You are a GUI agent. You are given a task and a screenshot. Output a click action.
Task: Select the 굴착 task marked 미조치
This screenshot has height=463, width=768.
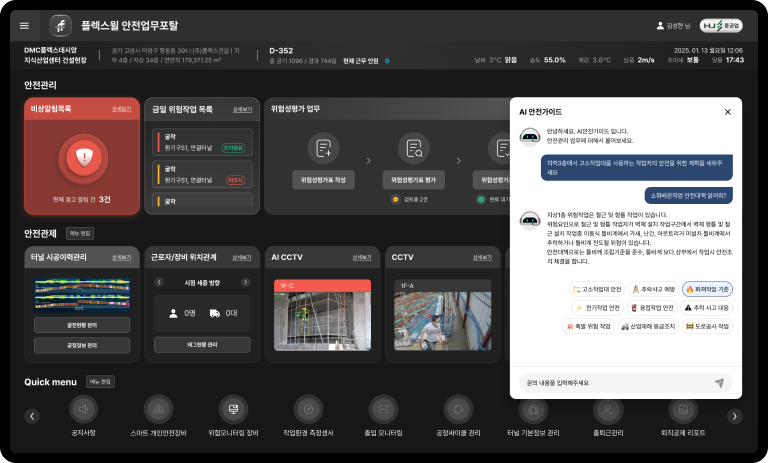tap(202, 174)
